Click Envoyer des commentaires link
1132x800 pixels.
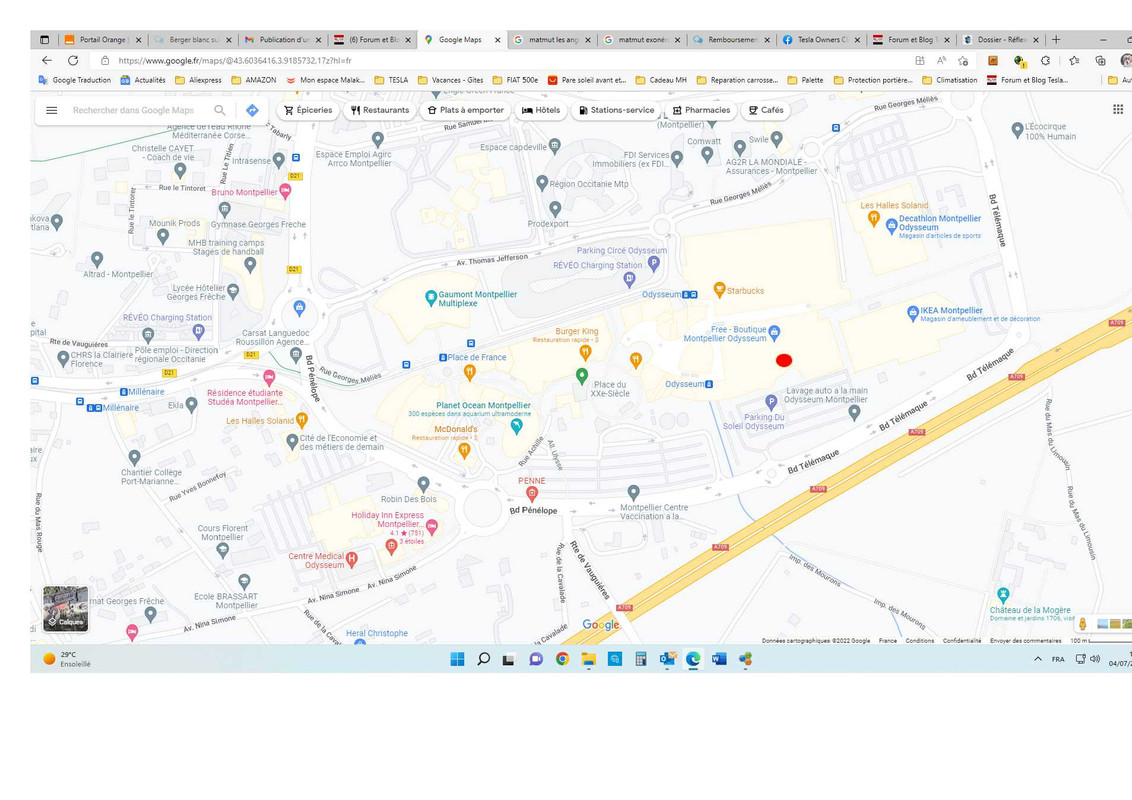click(1025, 640)
